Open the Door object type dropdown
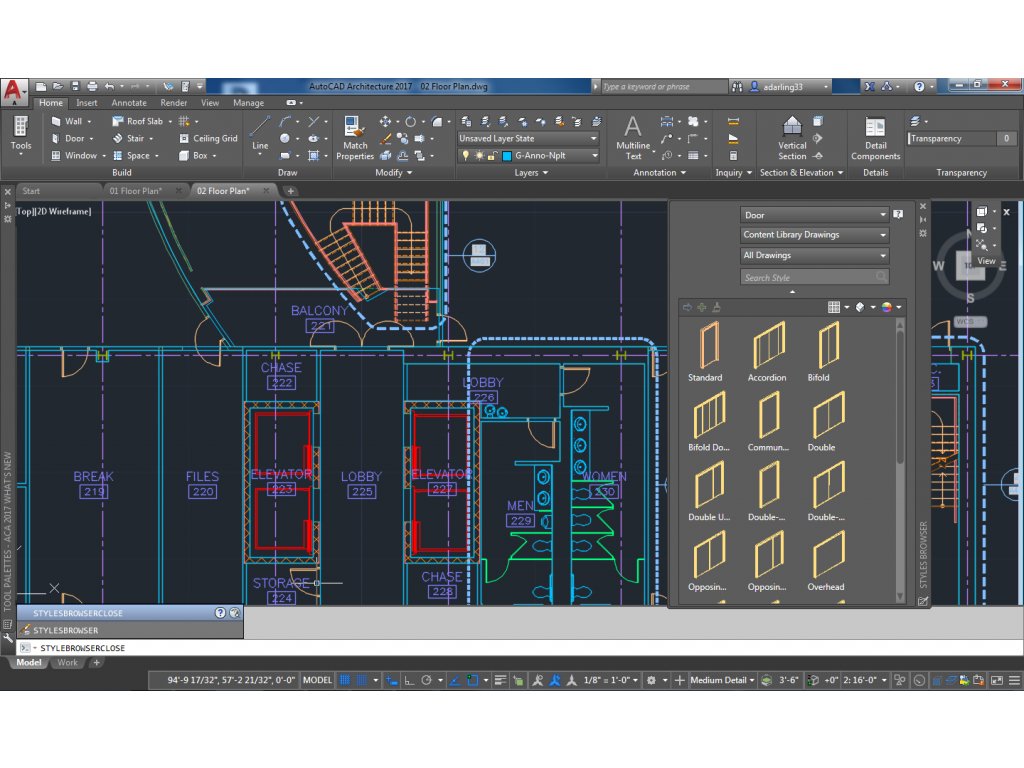Viewport: 1024px width, 768px height. click(814, 215)
